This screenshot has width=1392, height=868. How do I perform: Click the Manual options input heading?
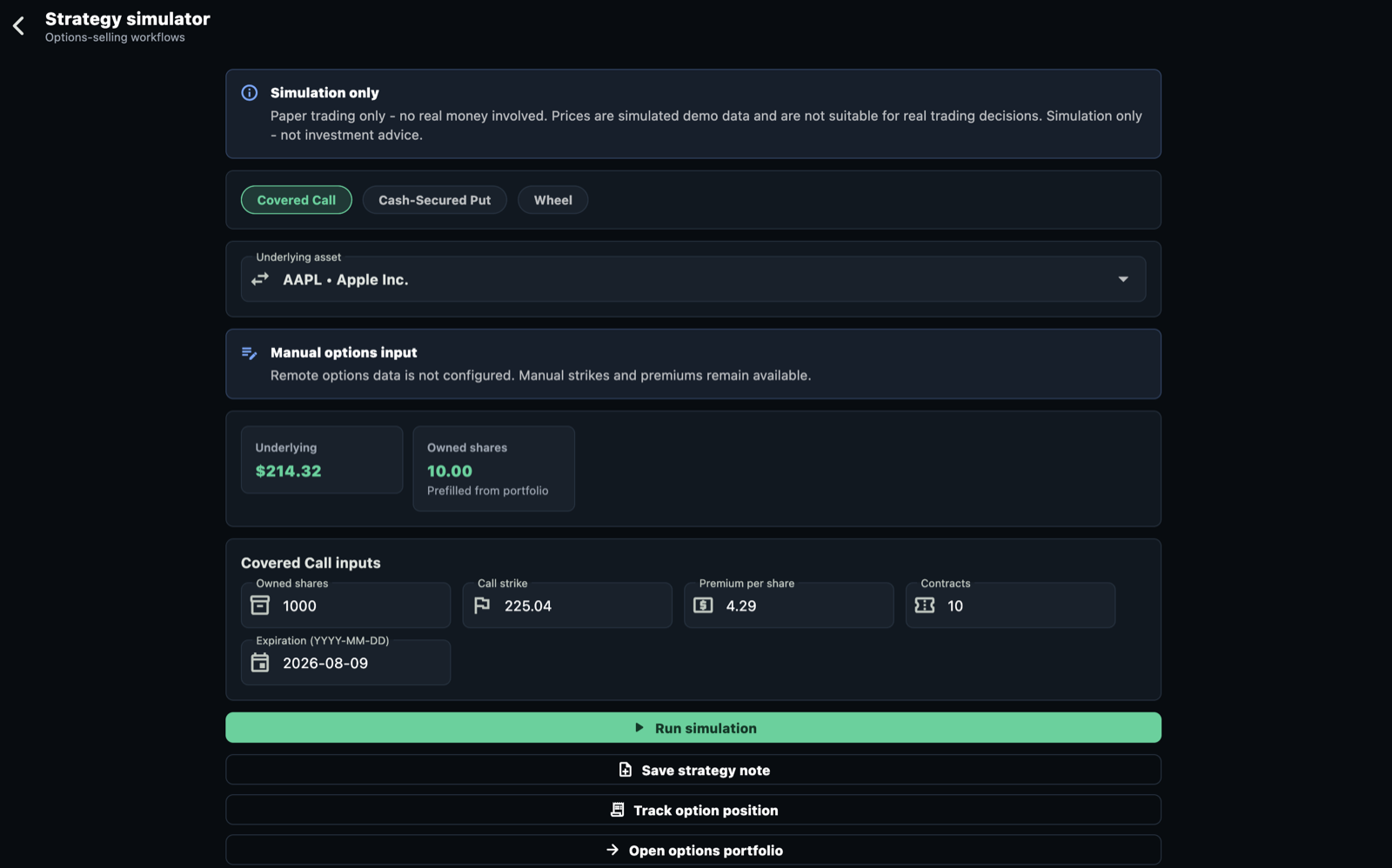click(x=344, y=352)
